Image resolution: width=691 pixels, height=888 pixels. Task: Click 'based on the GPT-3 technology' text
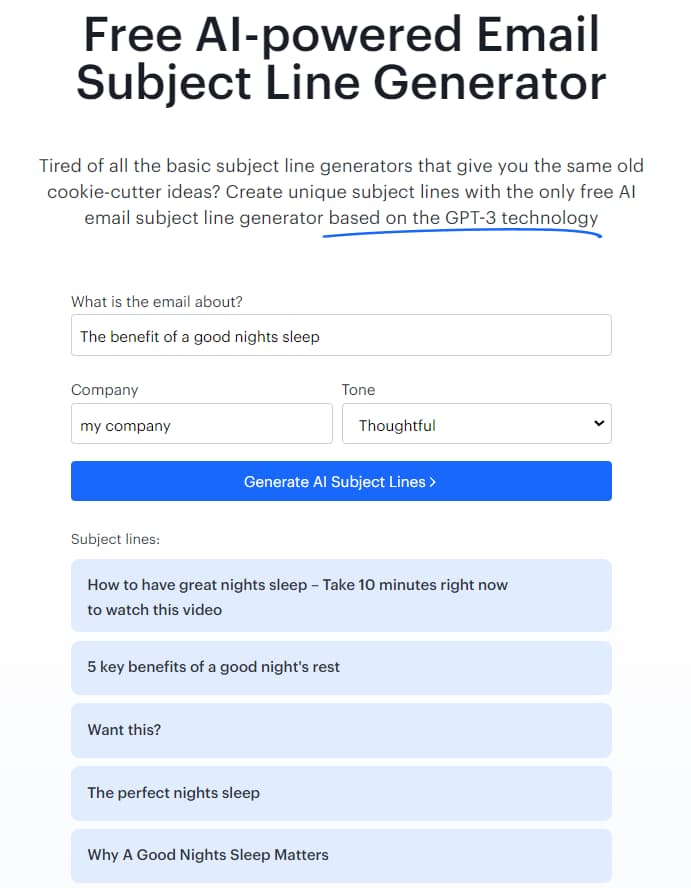point(463,217)
